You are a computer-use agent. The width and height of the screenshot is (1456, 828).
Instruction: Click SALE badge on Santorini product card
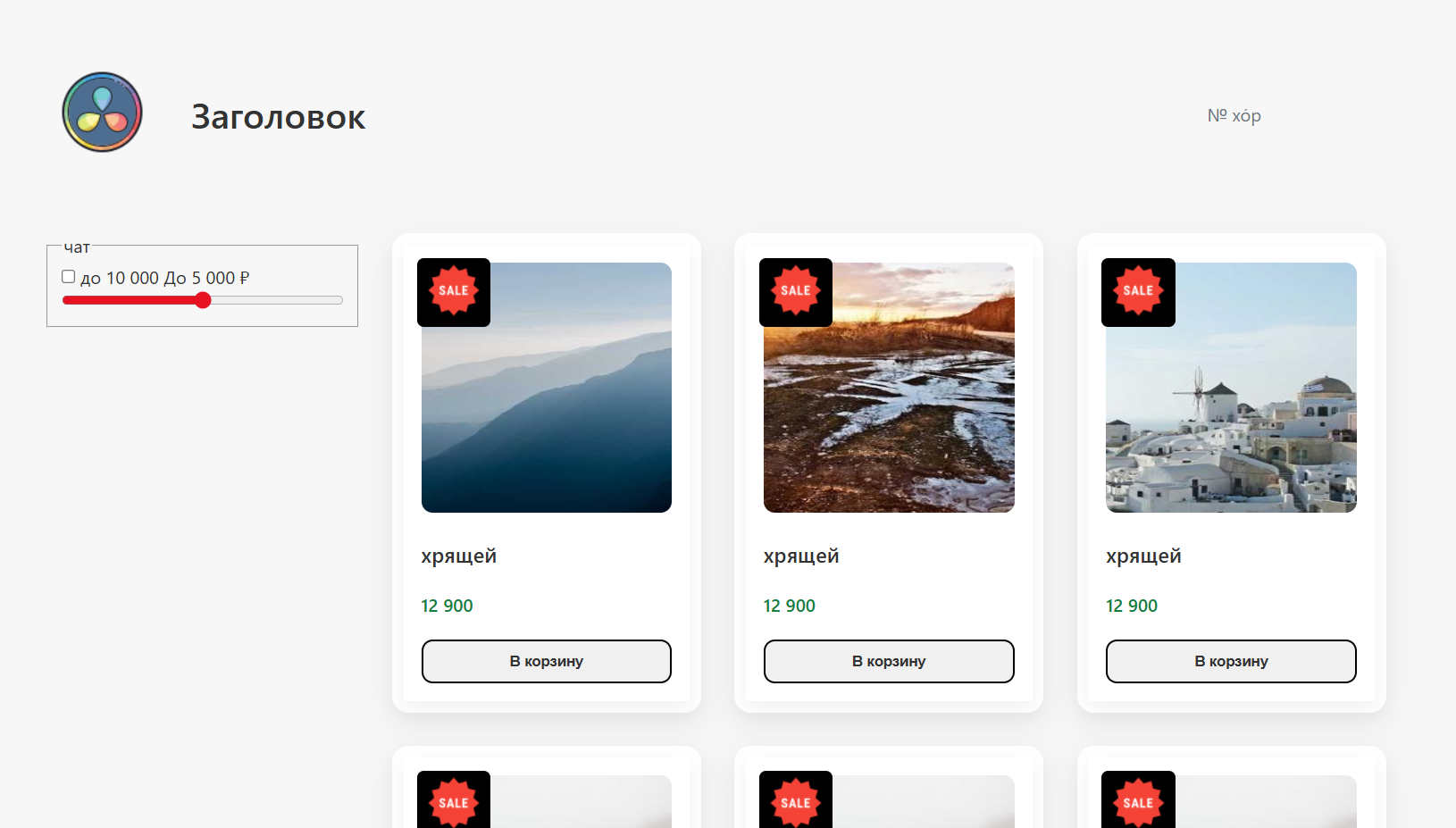click(x=1138, y=291)
